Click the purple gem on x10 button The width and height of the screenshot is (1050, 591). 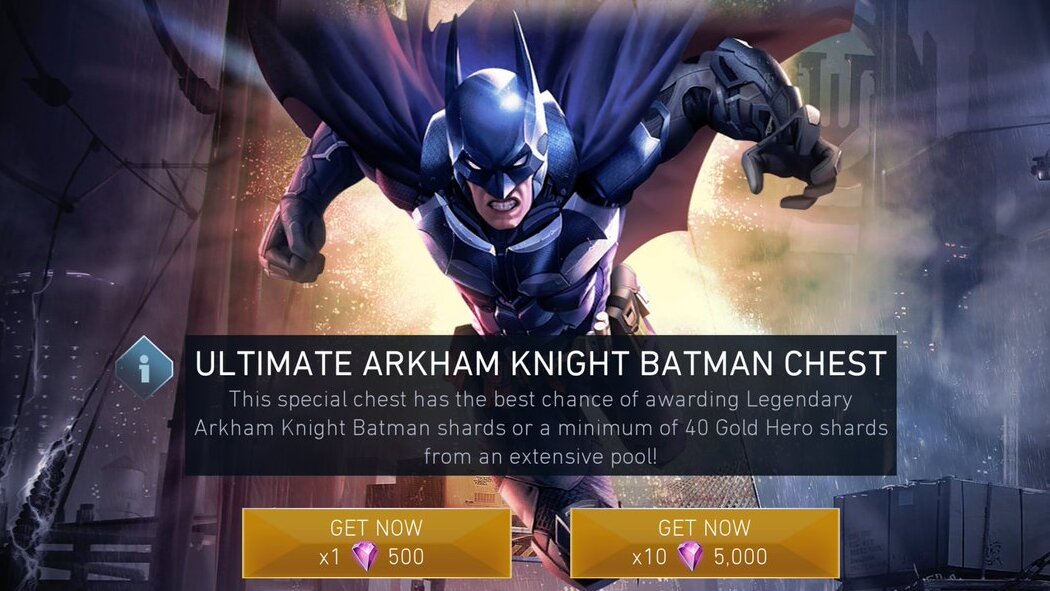(x=690, y=556)
